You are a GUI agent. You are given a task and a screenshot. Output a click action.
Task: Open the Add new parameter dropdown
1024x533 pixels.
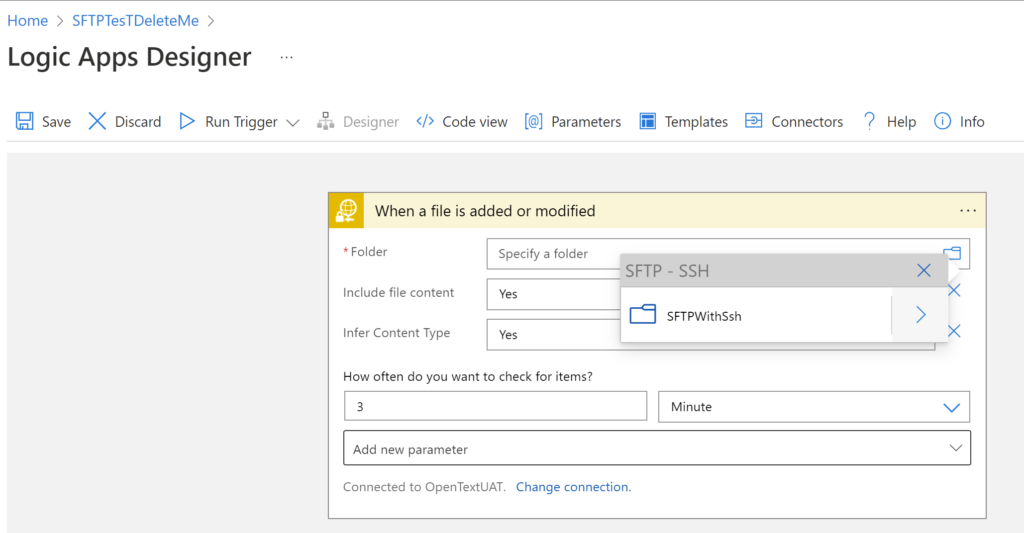[x=657, y=448]
